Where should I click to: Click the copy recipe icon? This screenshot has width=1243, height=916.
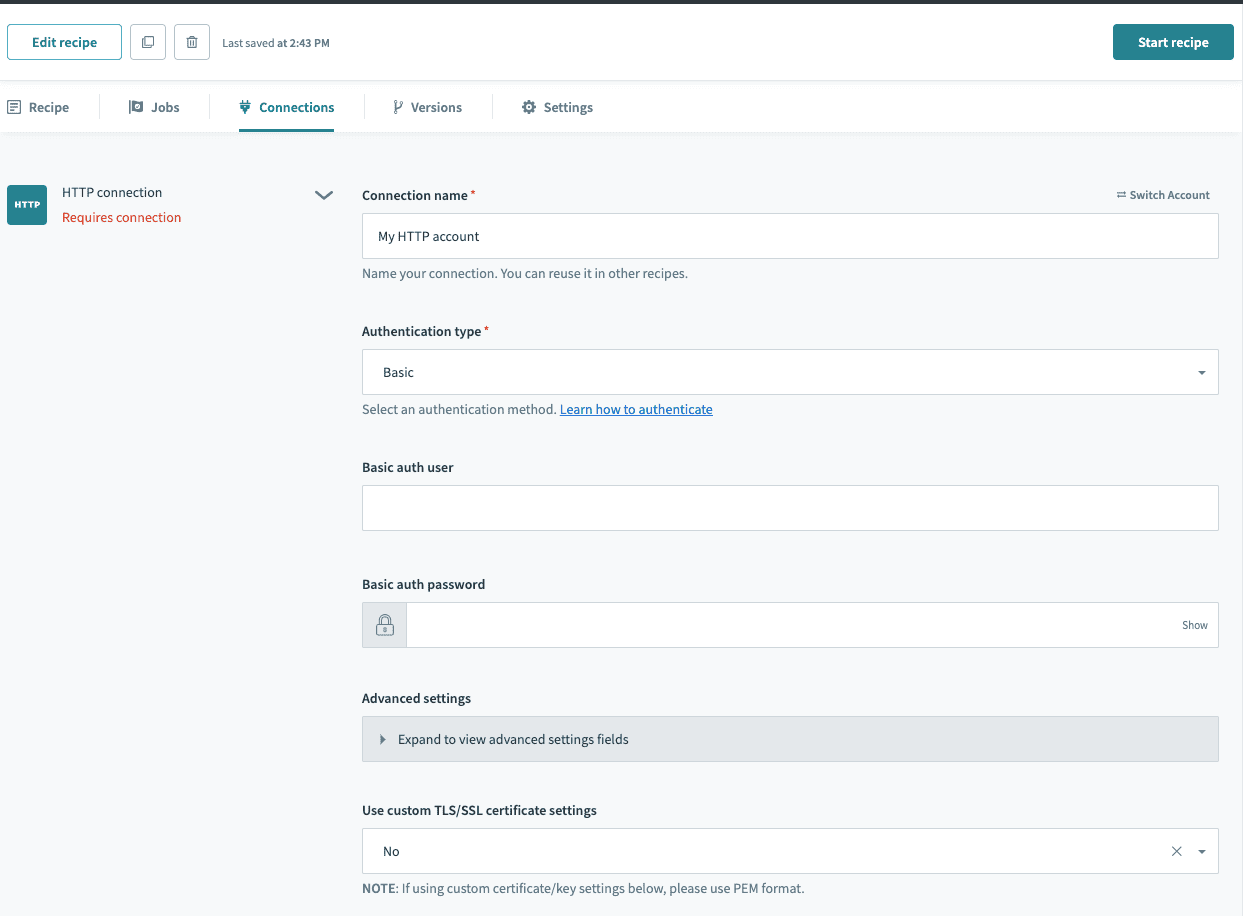(148, 43)
